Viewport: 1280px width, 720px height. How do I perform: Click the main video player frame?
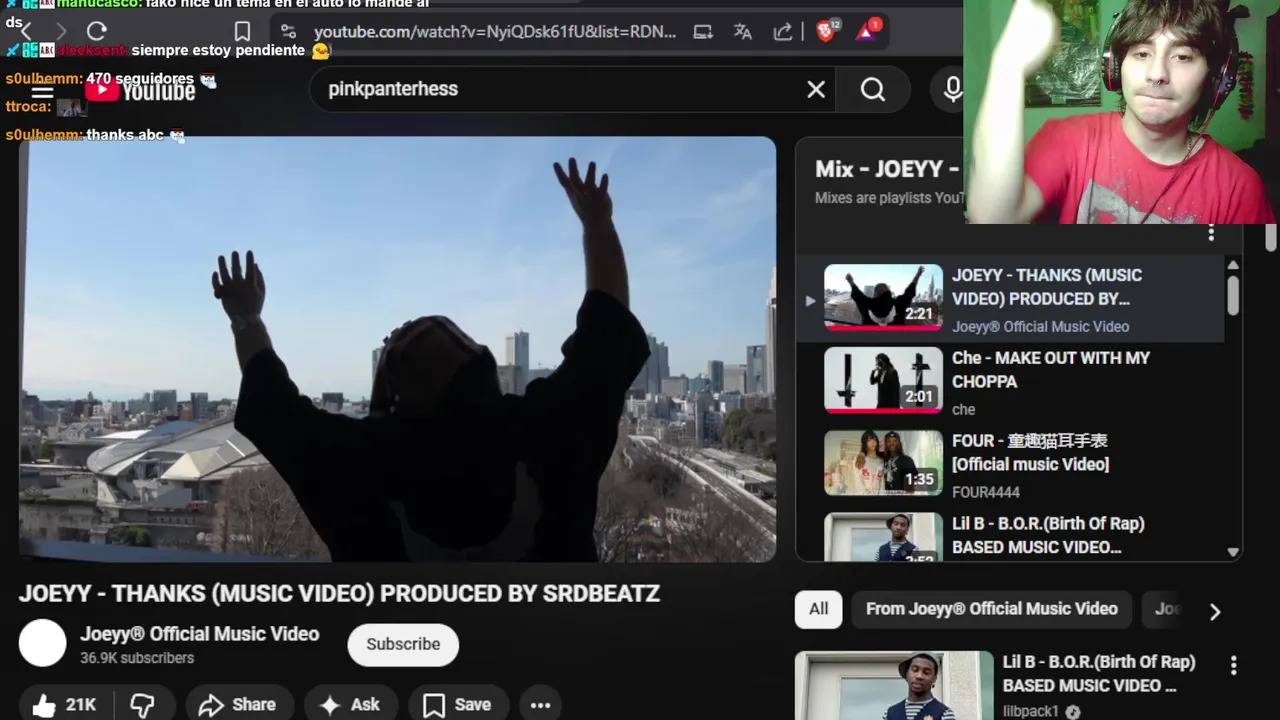click(x=397, y=349)
